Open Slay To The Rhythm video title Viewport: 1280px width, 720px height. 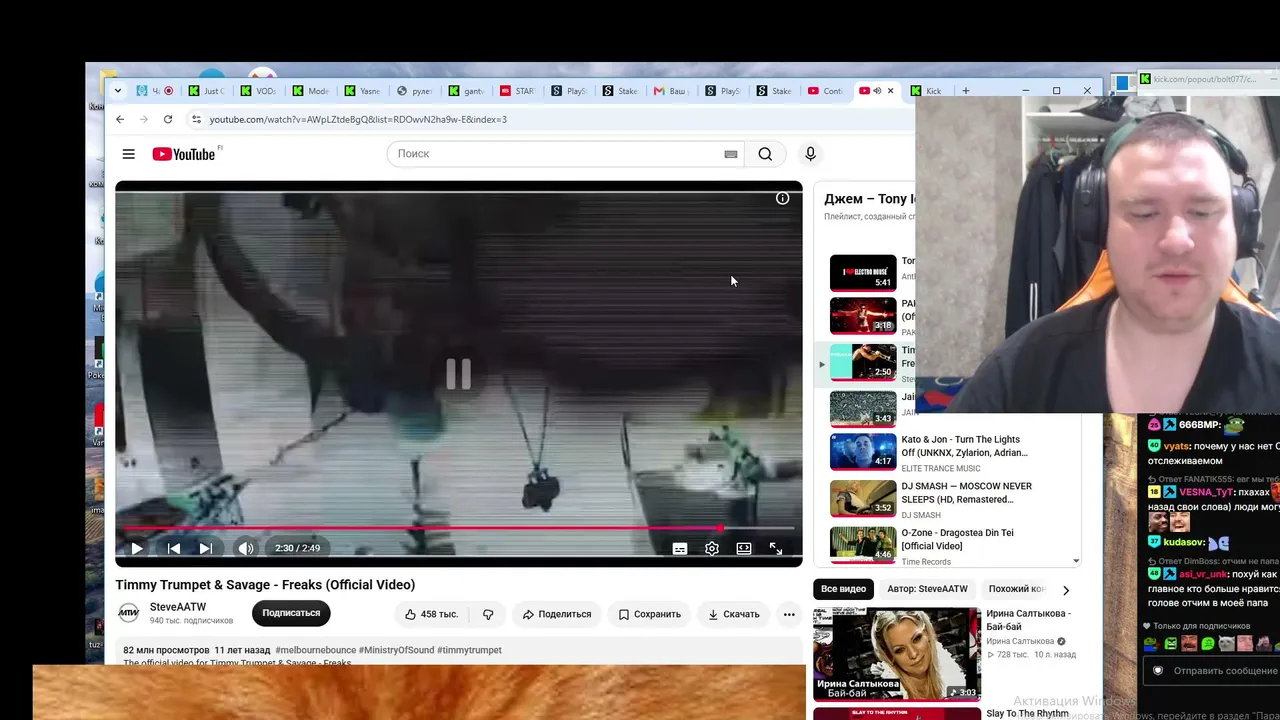point(1027,714)
